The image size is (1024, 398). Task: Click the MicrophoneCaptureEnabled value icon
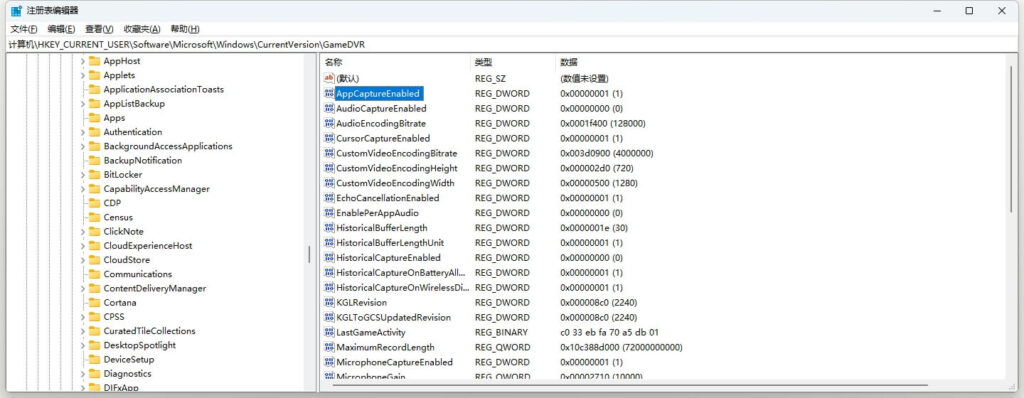(x=329, y=362)
